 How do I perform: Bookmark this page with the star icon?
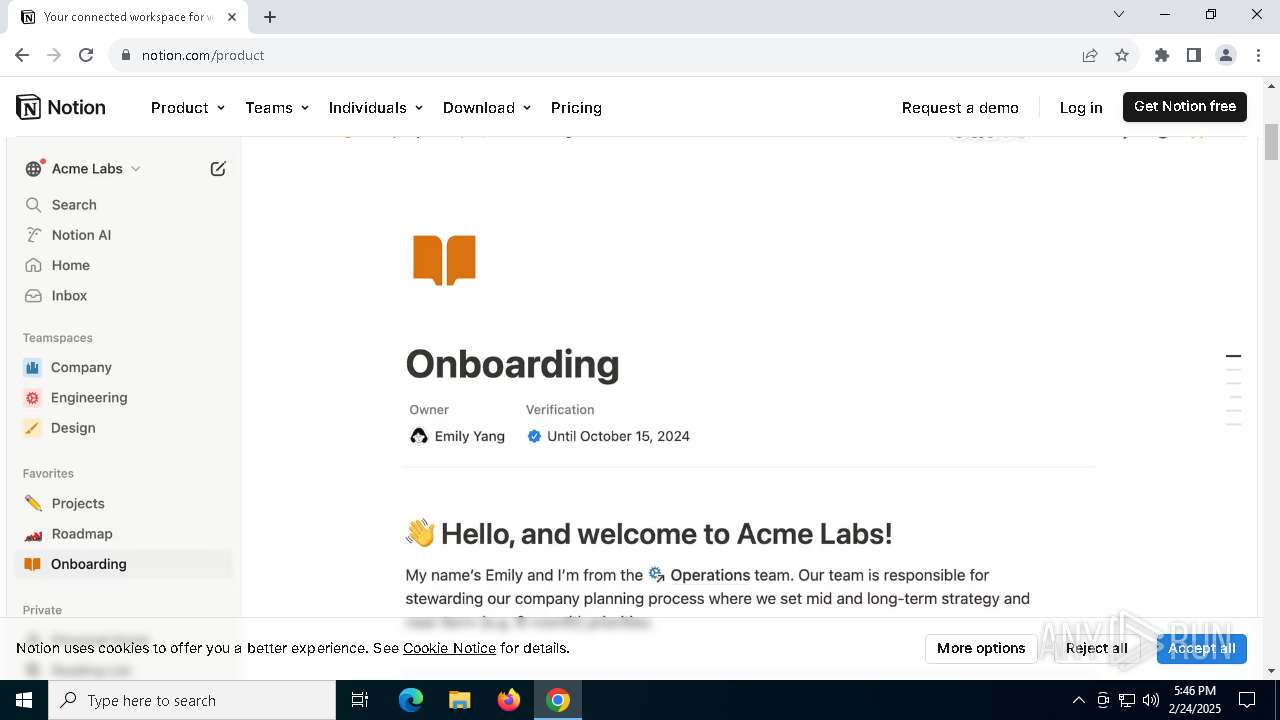pos(1122,55)
